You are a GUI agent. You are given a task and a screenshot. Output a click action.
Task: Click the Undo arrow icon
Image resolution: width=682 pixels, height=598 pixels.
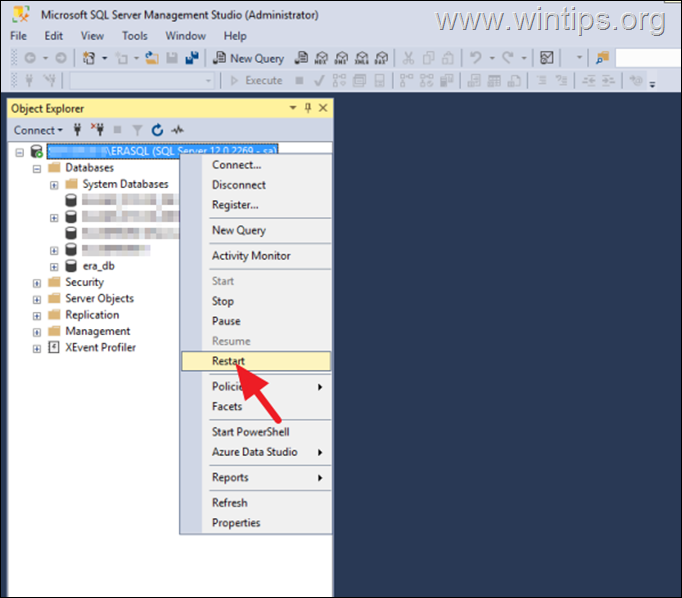pyautogui.click(x=476, y=57)
